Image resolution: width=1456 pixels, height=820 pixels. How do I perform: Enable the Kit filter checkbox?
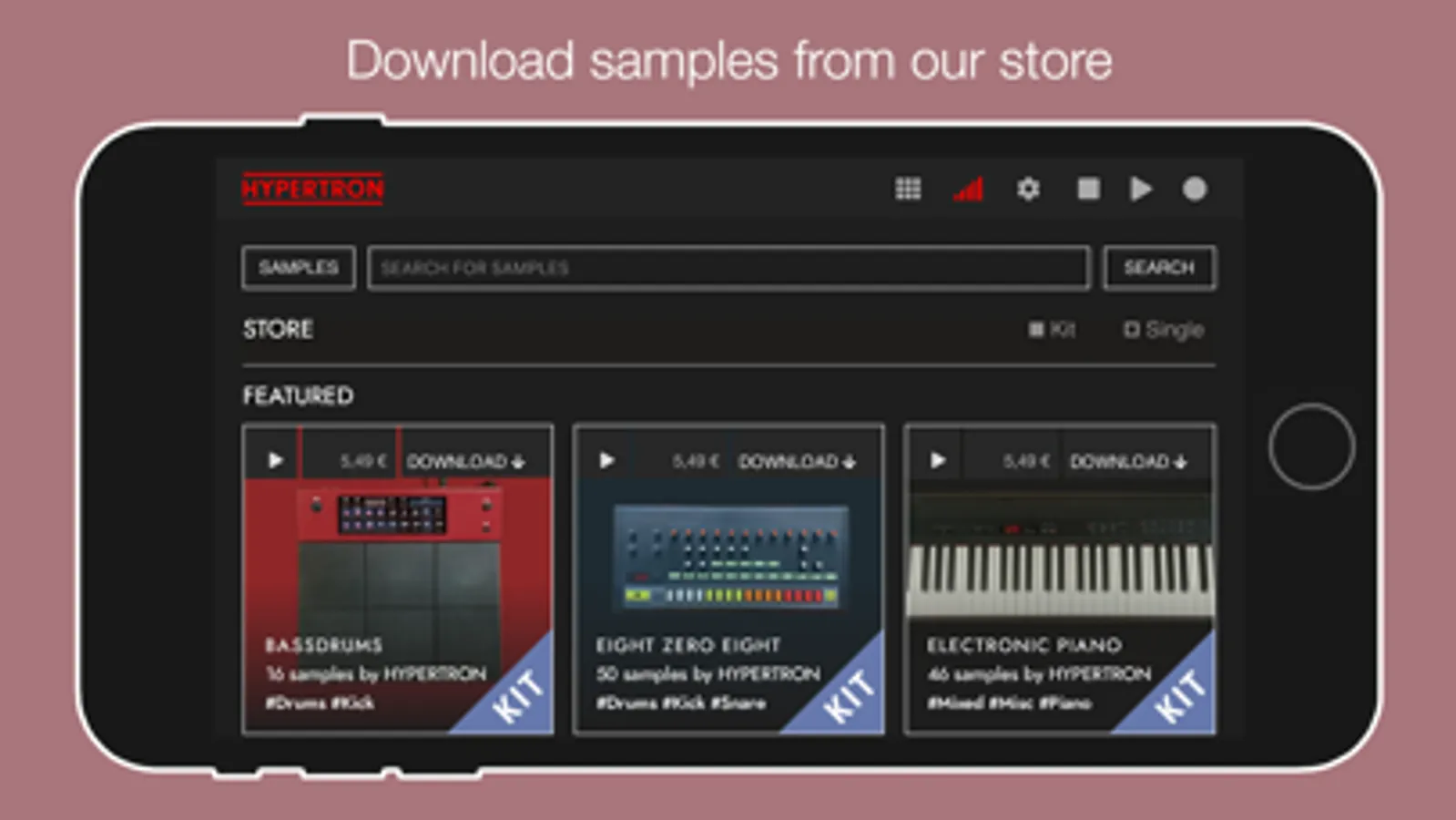[1036, 329]
